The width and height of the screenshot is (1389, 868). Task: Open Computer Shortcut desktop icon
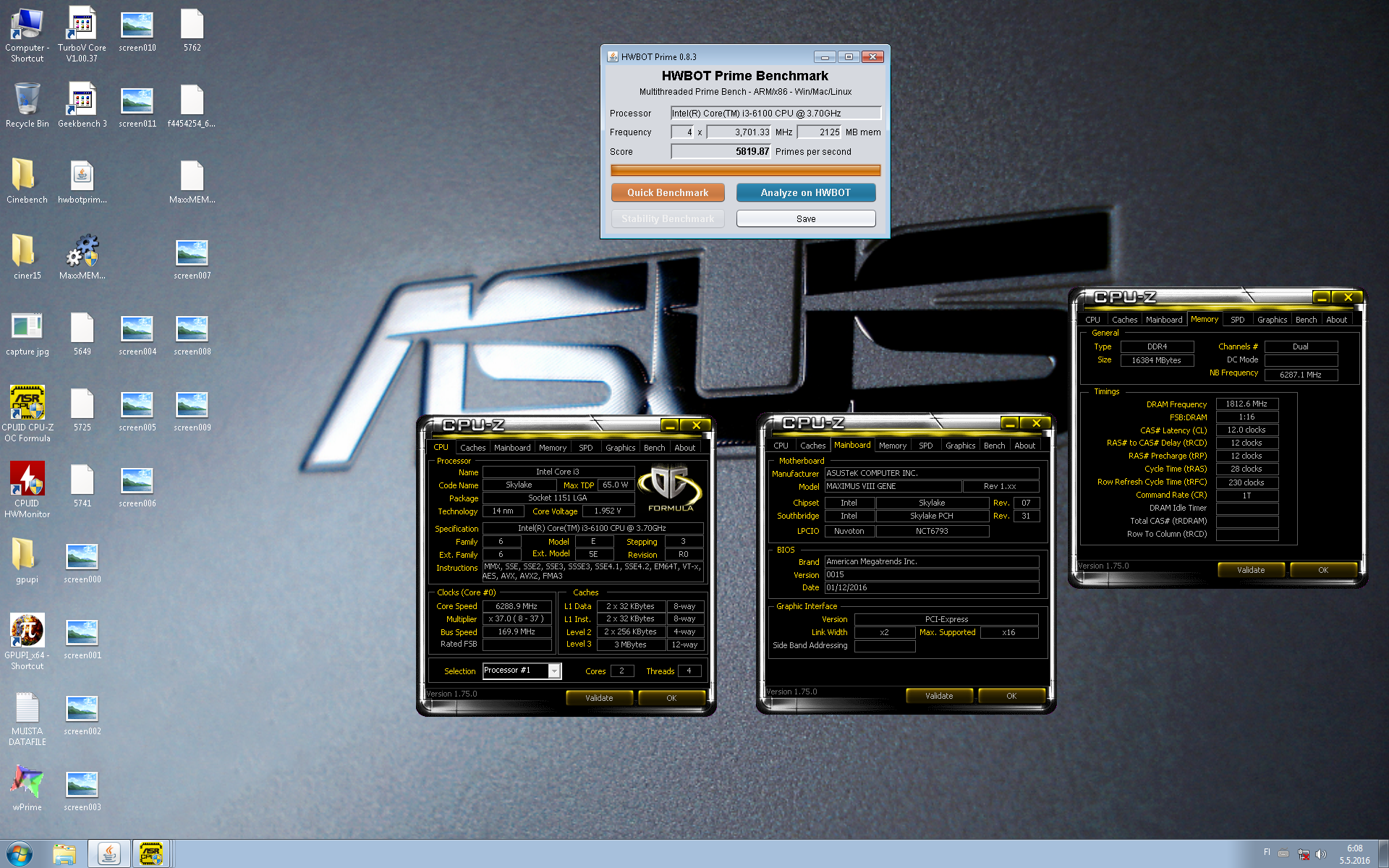pos(27,34)
